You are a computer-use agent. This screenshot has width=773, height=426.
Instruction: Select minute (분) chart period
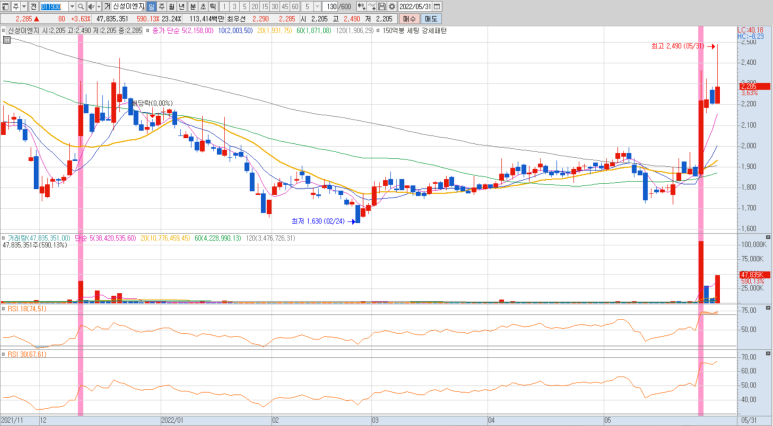click(x=193, y=6)
